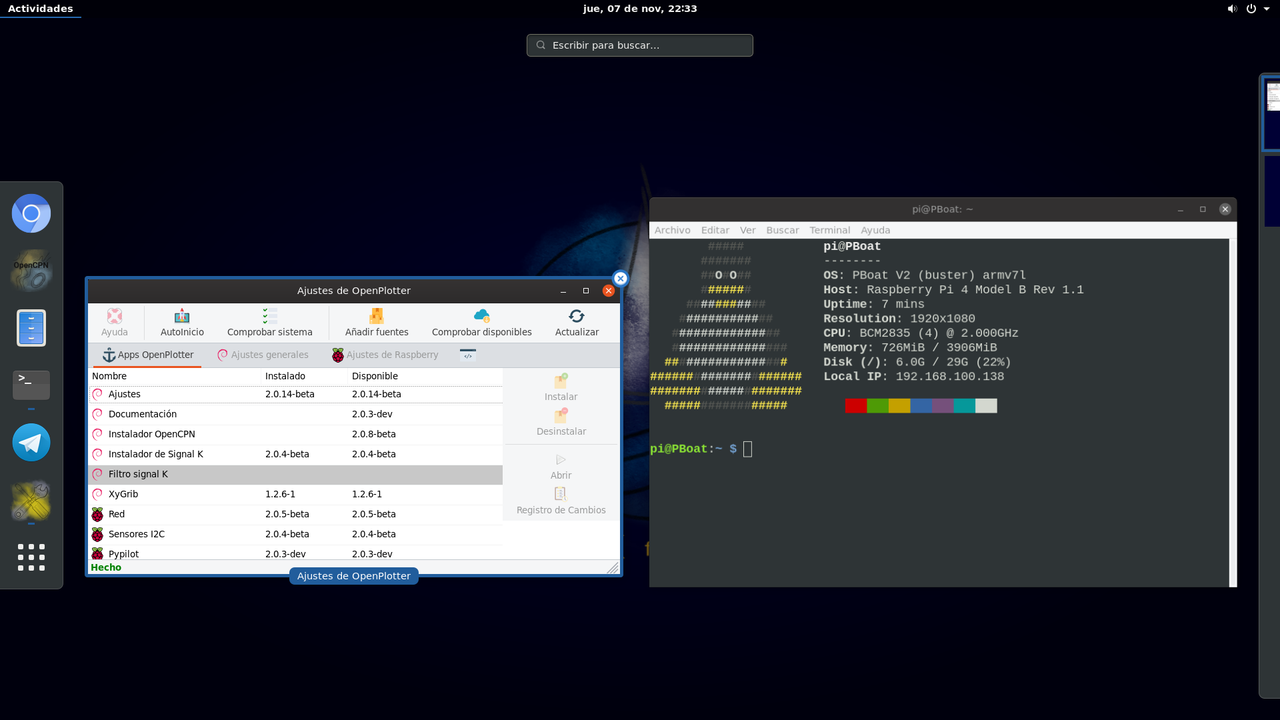Viewport: 1280px width, 720px height.
Task: Launch Telegram from the dock
Action: click(x=31, y=442)
